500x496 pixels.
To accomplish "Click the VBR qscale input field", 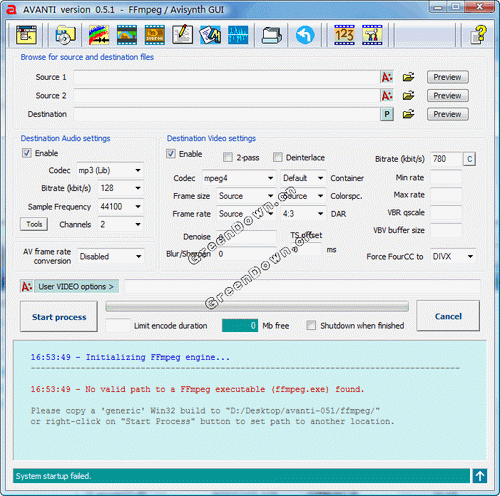I will (446, 213).
